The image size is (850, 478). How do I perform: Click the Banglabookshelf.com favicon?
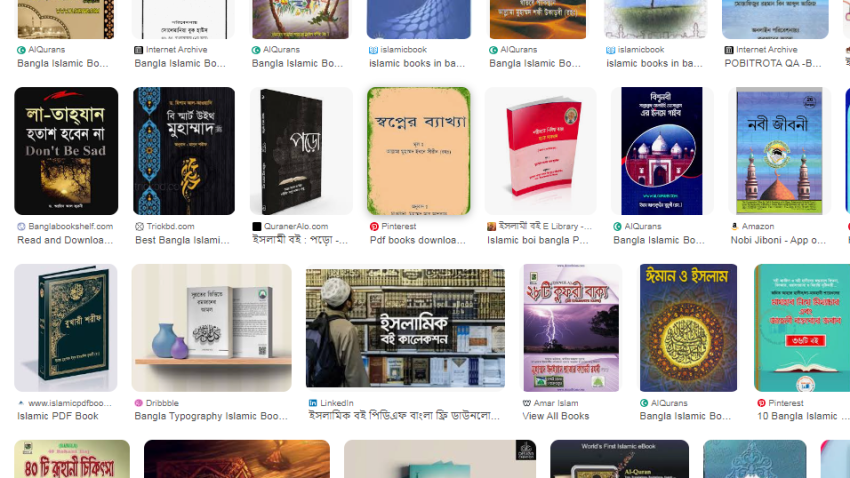[21, 227]
